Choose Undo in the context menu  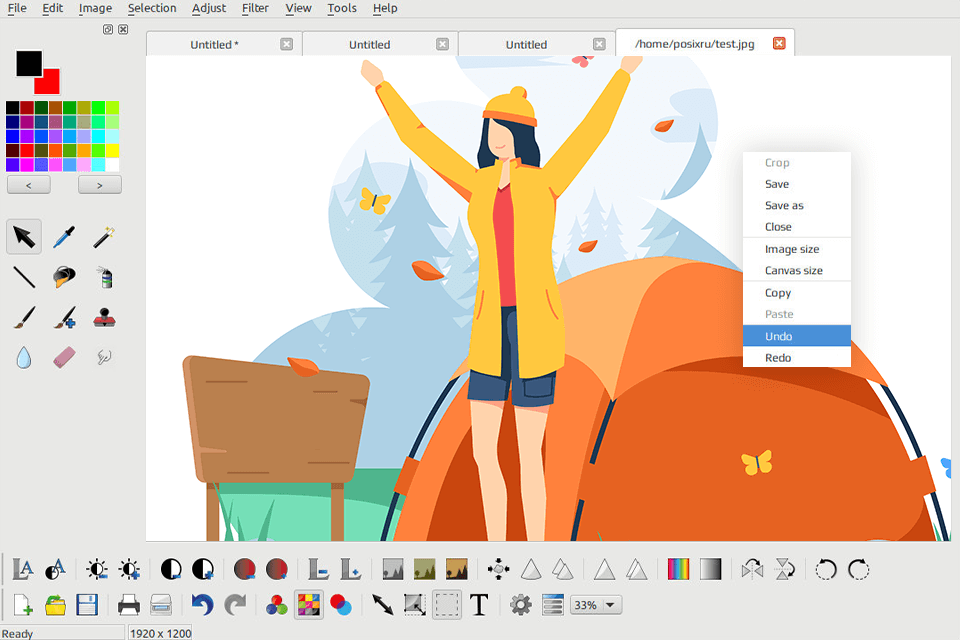point(797,336)
